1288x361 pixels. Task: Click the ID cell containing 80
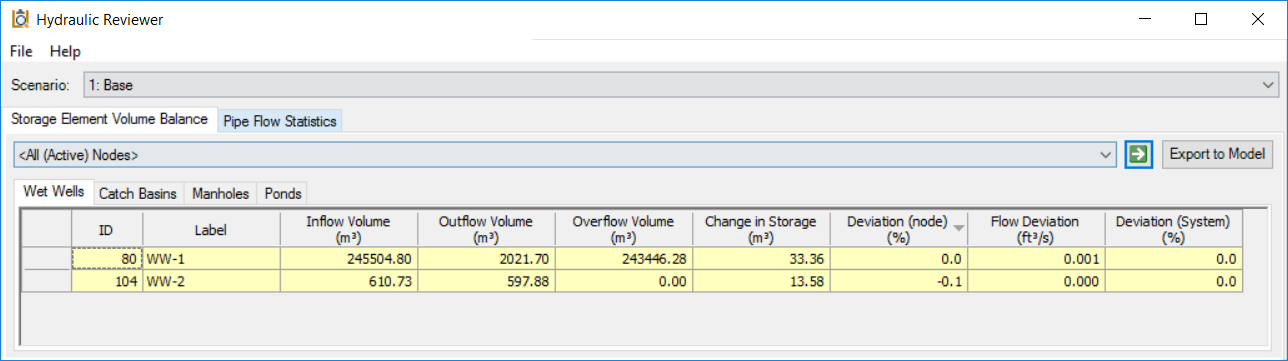(x=108, y=259)
